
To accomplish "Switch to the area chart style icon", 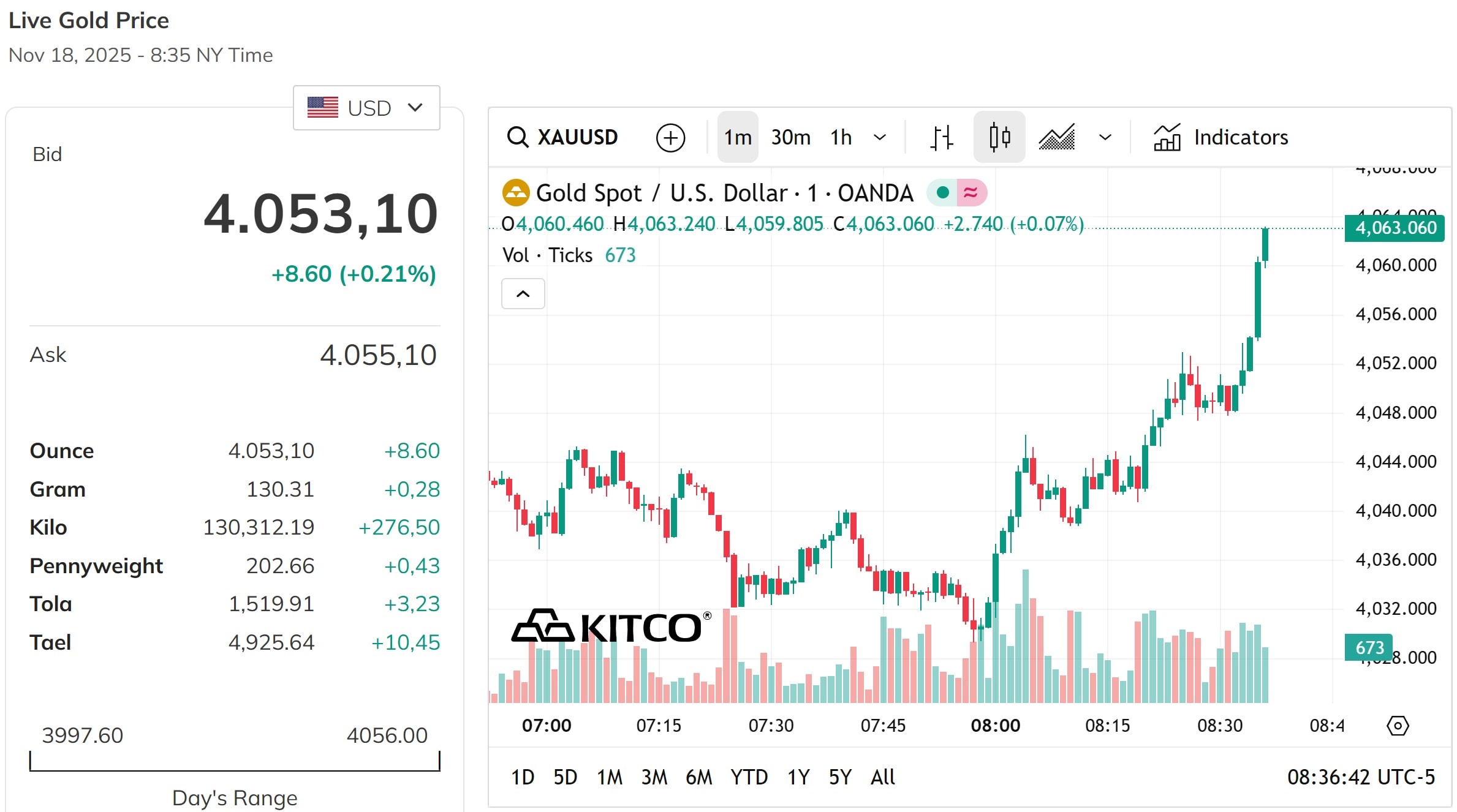I will click(1058, 137).
